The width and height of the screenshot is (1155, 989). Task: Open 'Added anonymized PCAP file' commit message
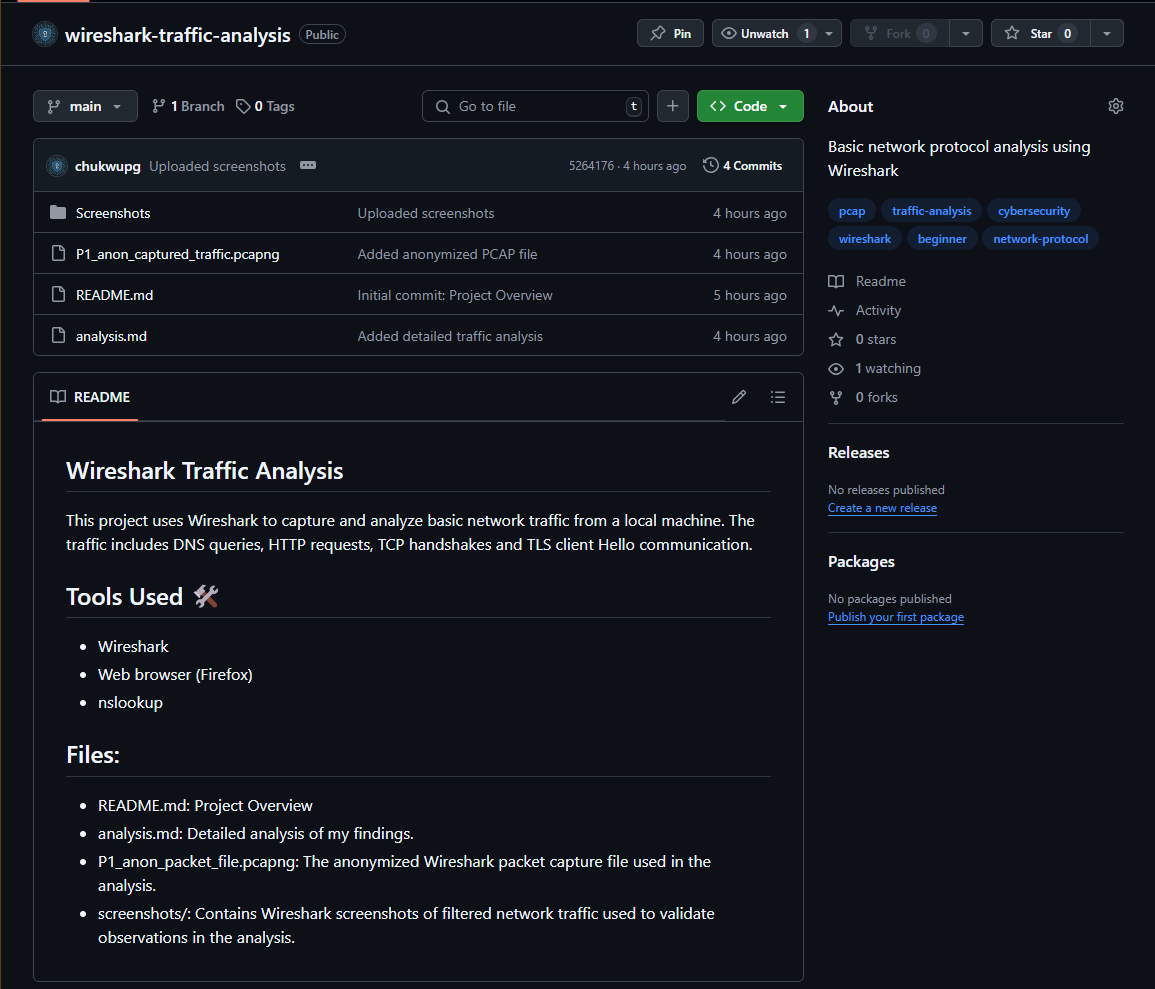tap(447, 254)
